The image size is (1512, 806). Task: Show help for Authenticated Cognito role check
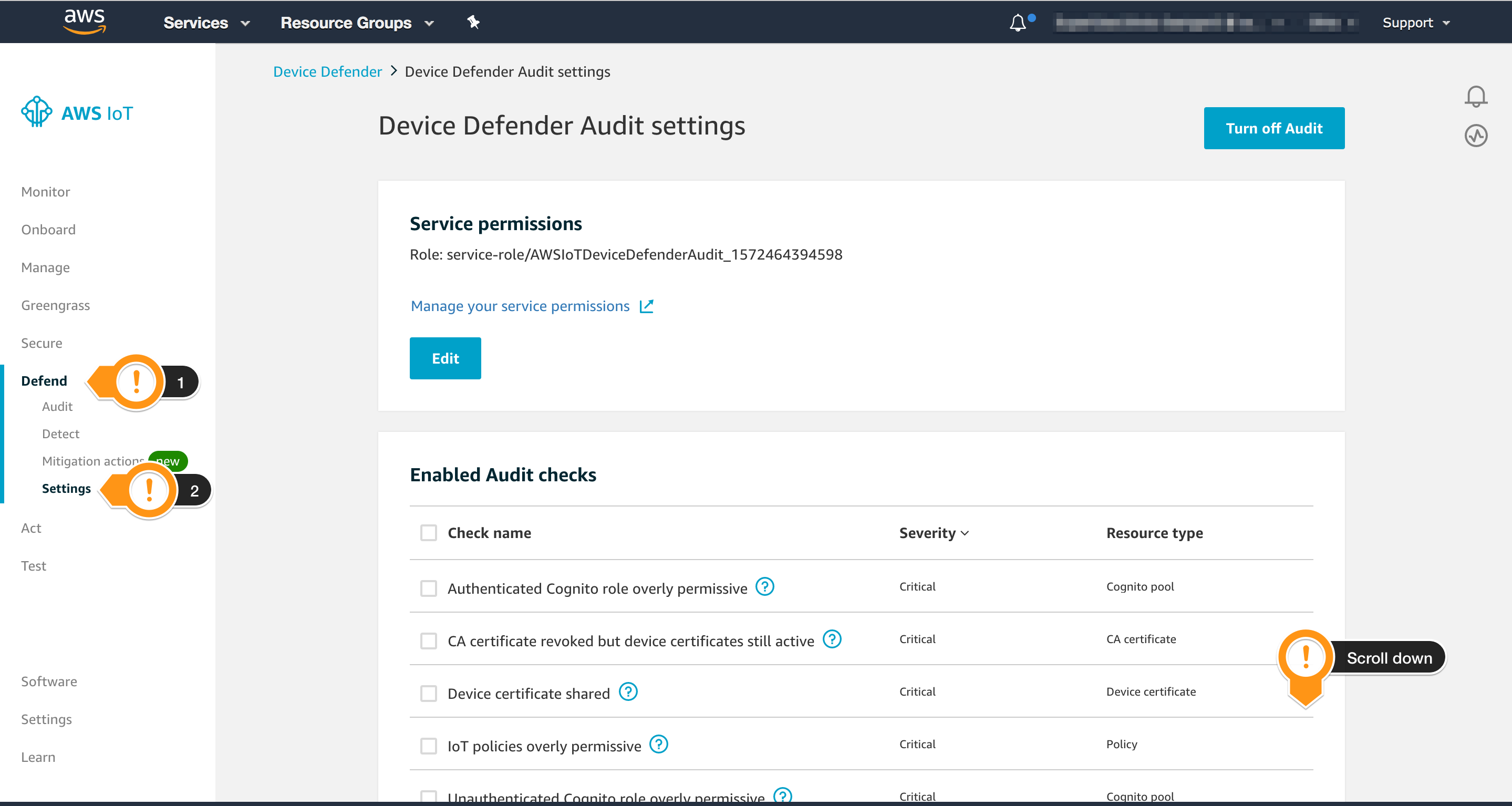coord(764,586)
